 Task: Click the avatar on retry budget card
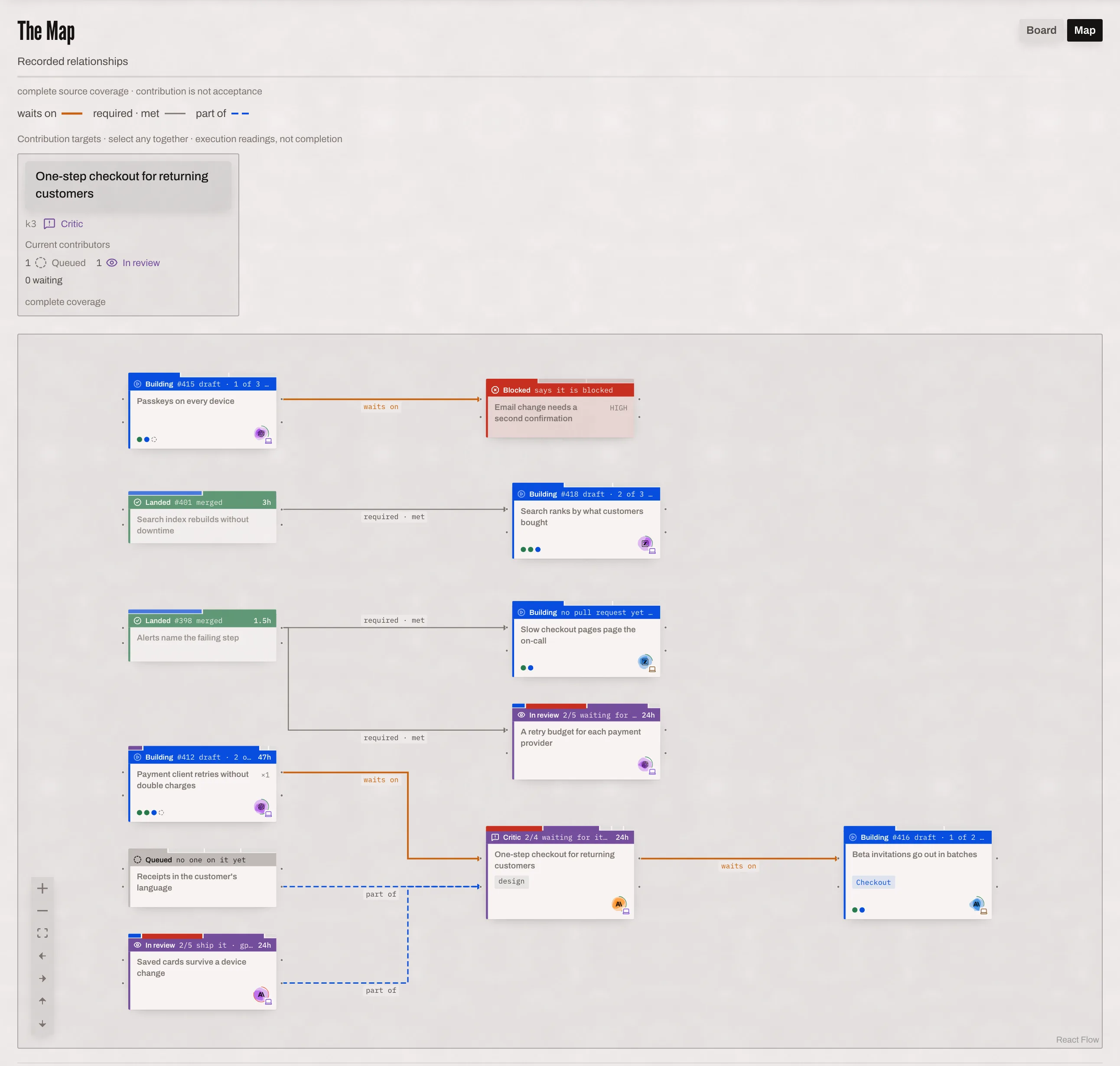pyautogui.click(x=645, y=764)
